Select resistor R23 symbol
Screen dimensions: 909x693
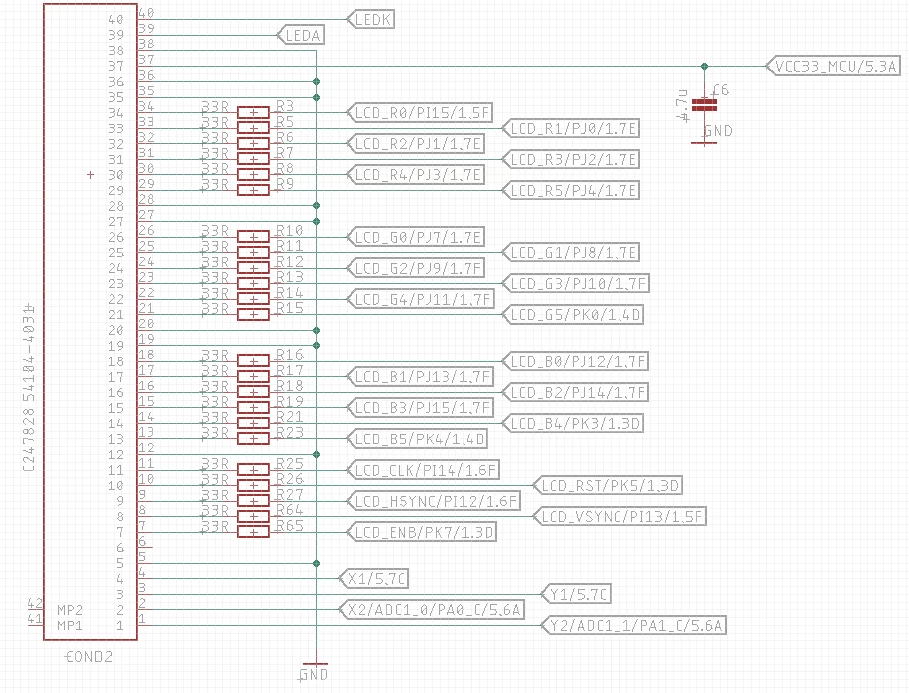[x=253, y=439]
